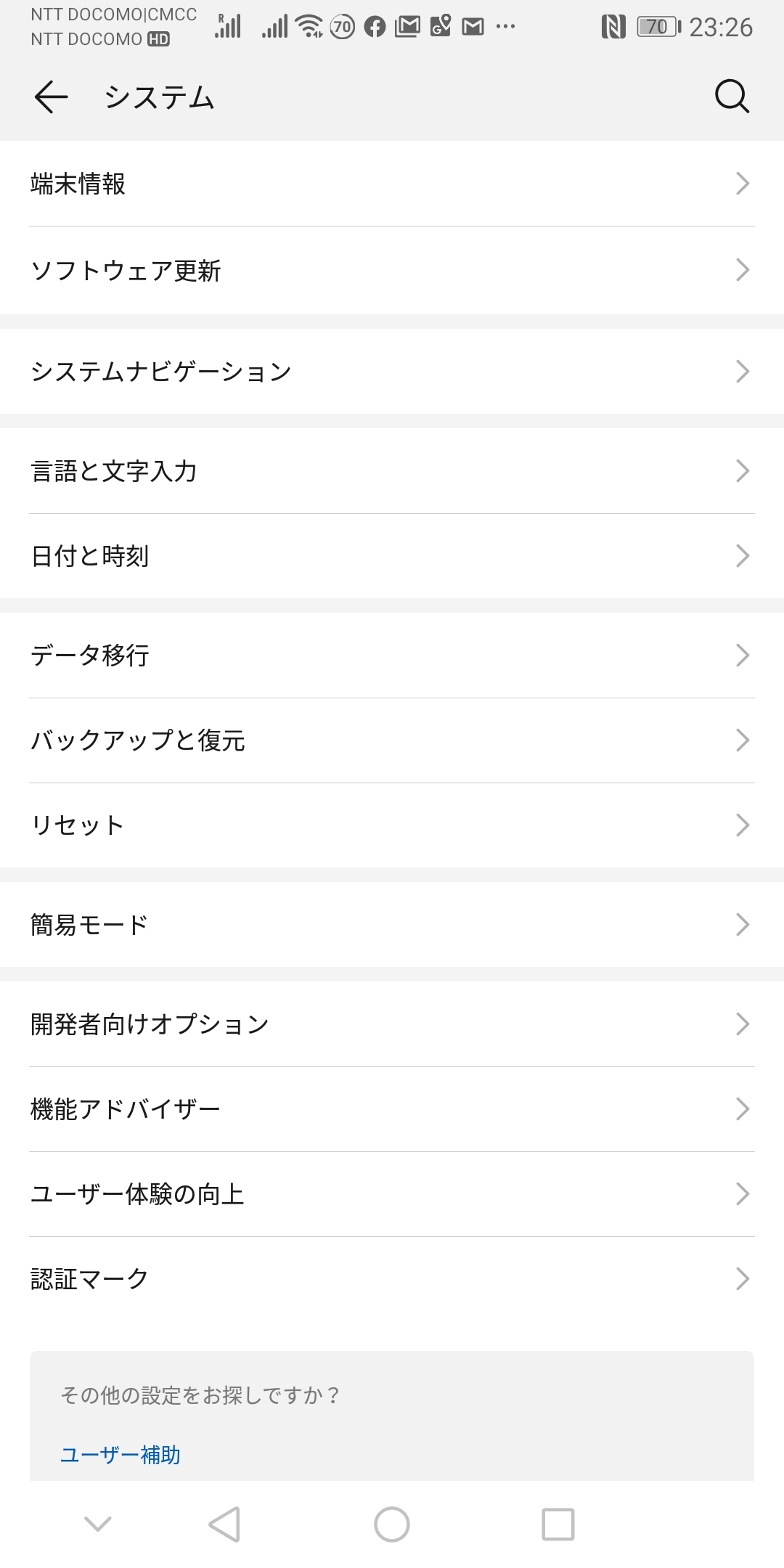The width and height of the screenshot is (784, 1568).
Task: Open the search magnifier icon
Action: click(731, 97)
